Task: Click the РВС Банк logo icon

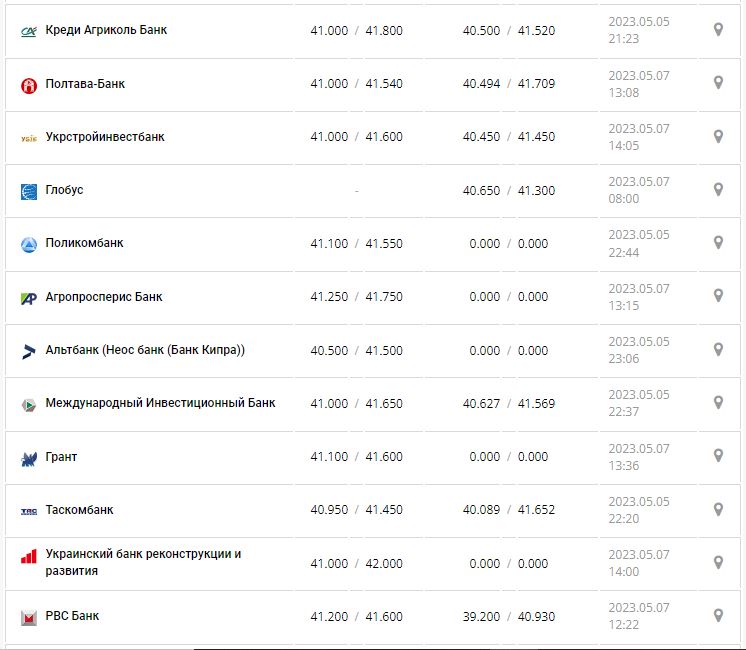Action: click(29, 617)
